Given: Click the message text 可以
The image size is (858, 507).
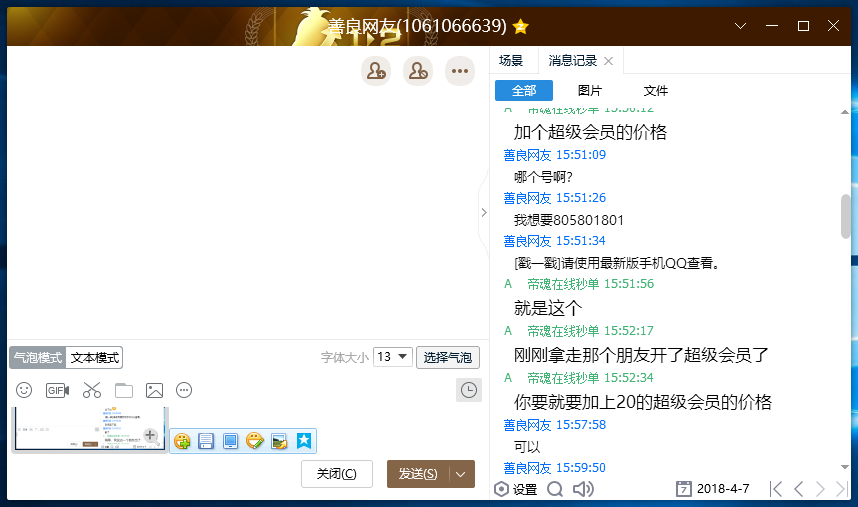Looking at the screenshot, I should (527, 447).
